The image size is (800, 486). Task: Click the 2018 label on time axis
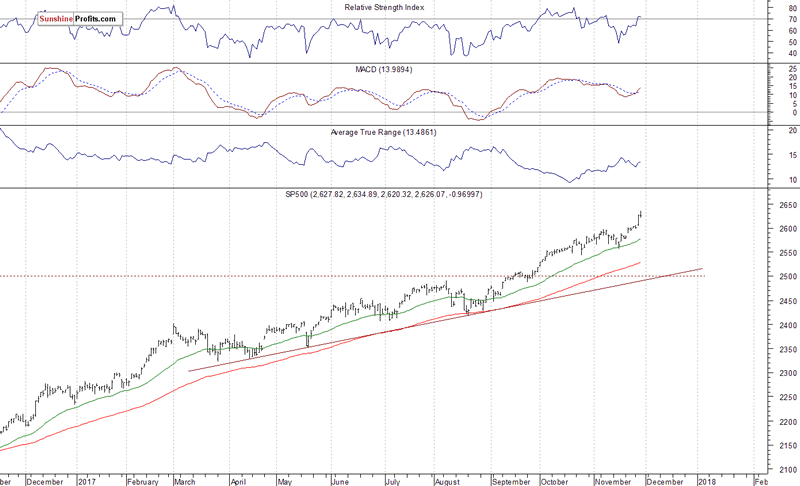[x=707, y=482]
